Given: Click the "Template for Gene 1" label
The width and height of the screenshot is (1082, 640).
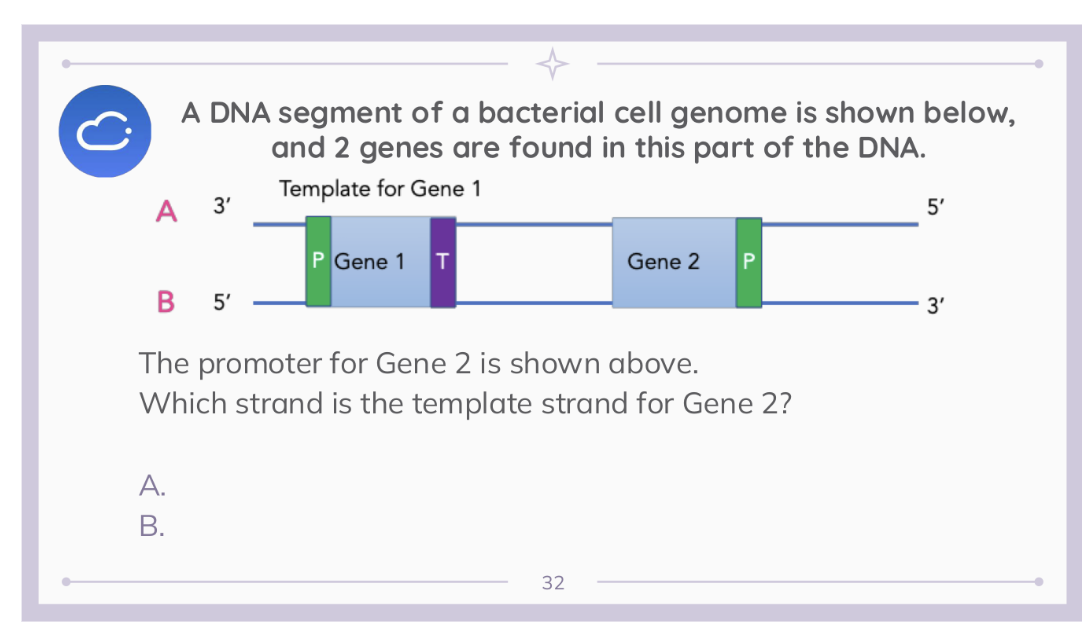Looking at the screenshot, I should 380,189.
